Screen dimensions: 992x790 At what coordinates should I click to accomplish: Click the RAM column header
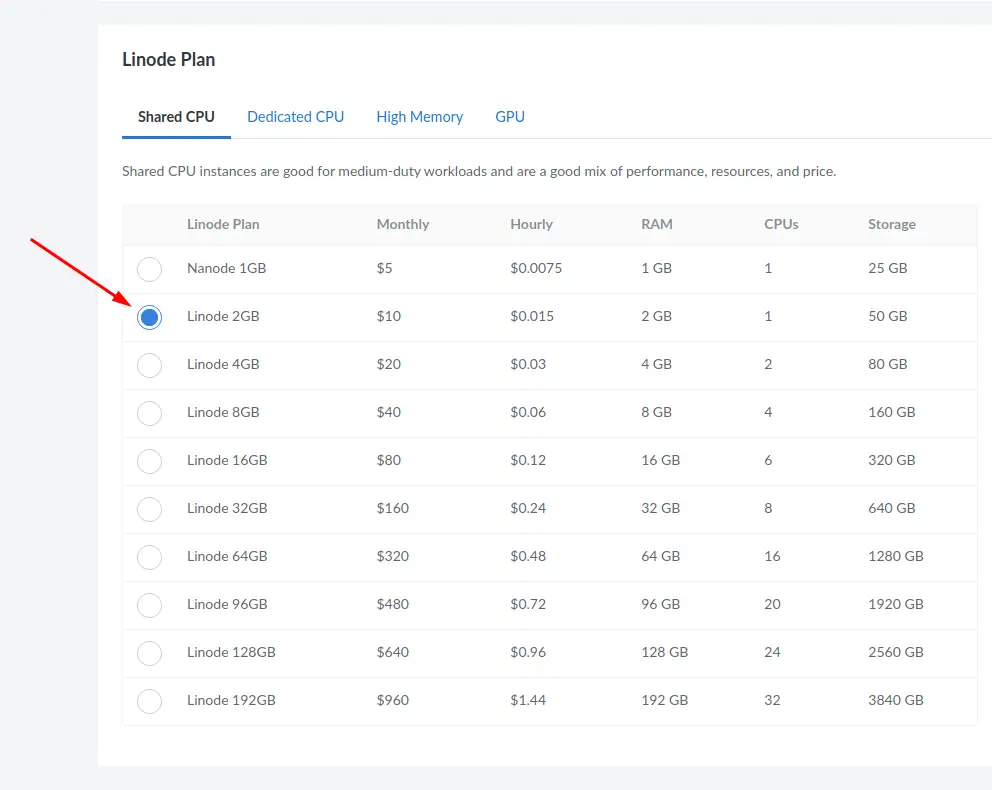[x=657, y=225]
